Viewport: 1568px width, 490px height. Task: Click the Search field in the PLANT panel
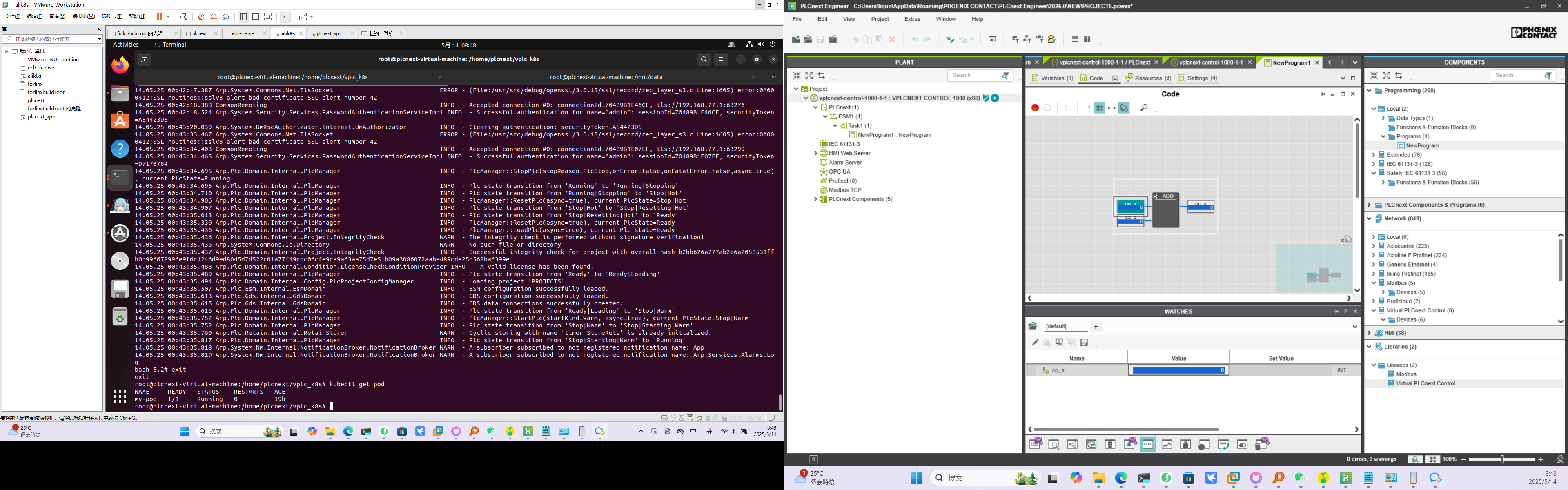click(x=973, y=76)
